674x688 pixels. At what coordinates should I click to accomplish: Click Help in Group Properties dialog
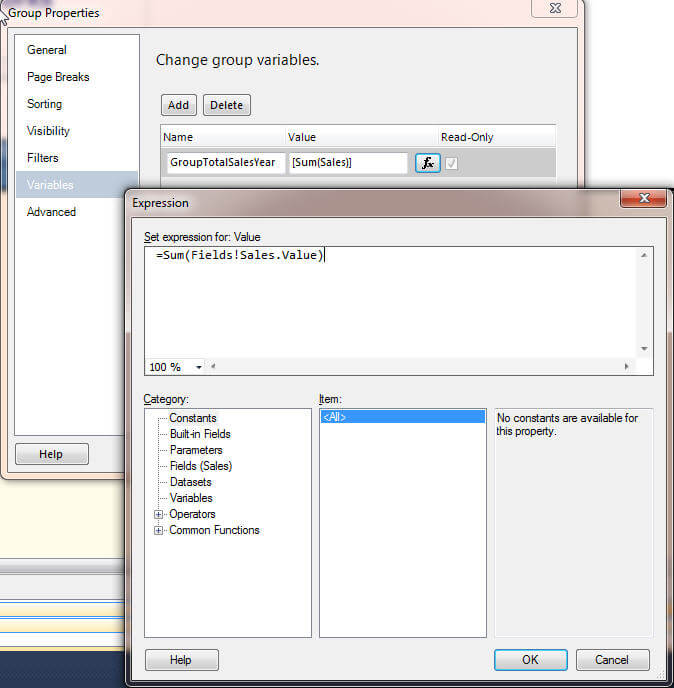(52, 454)
